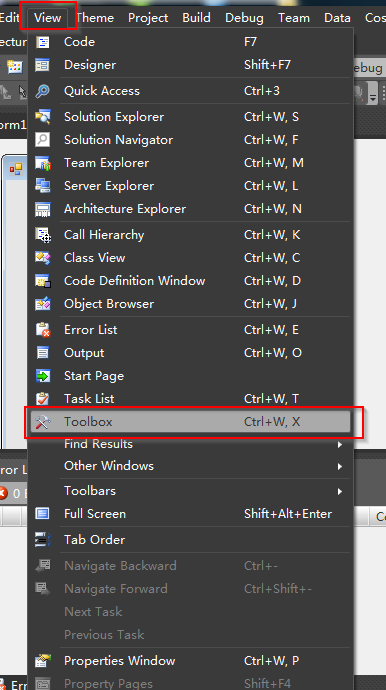This screenshot has height=690, width=386.
Task: Expand the Find Results submenu arrow
Action: click(340, 444)
